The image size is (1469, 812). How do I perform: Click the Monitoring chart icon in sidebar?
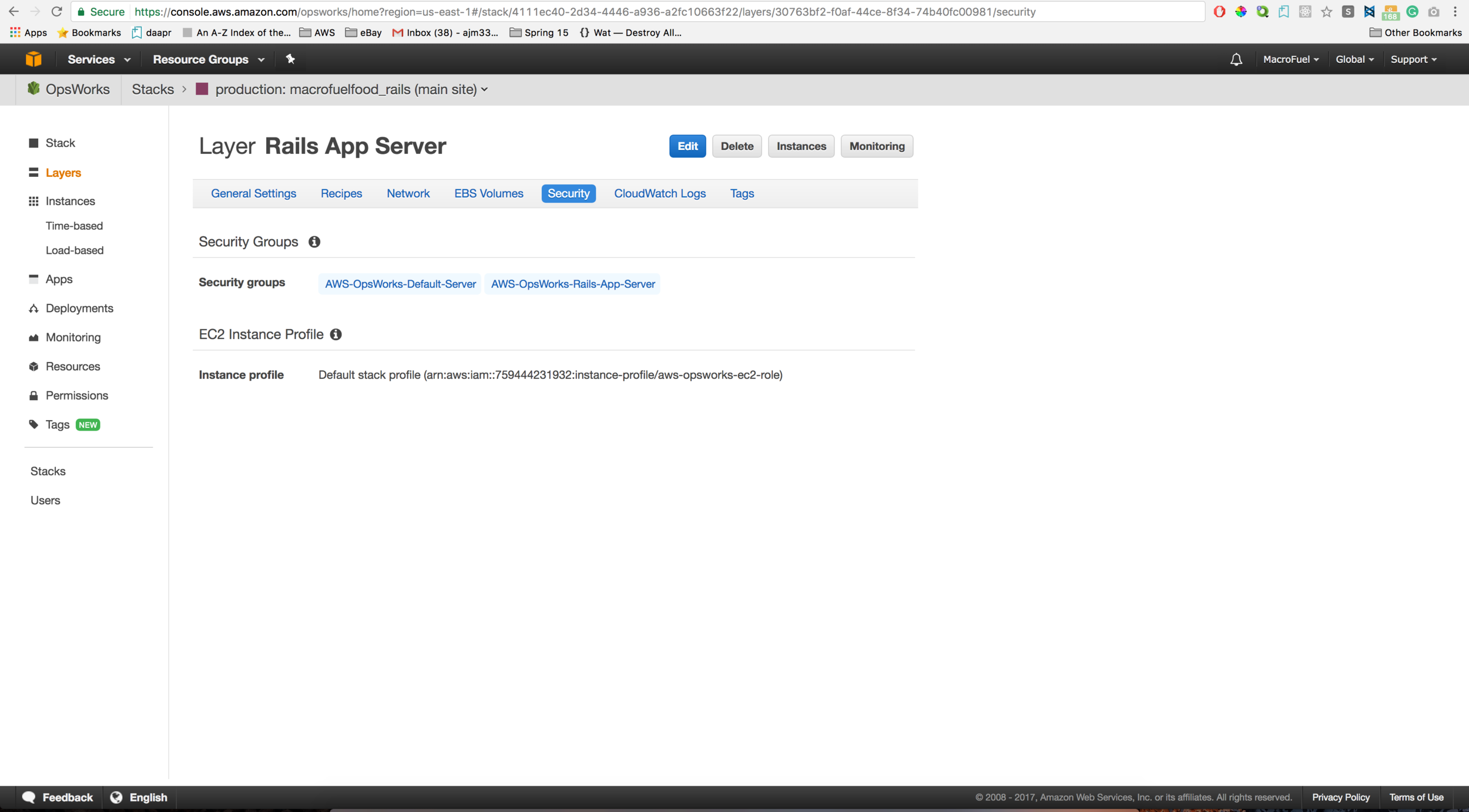click(33, 337)
